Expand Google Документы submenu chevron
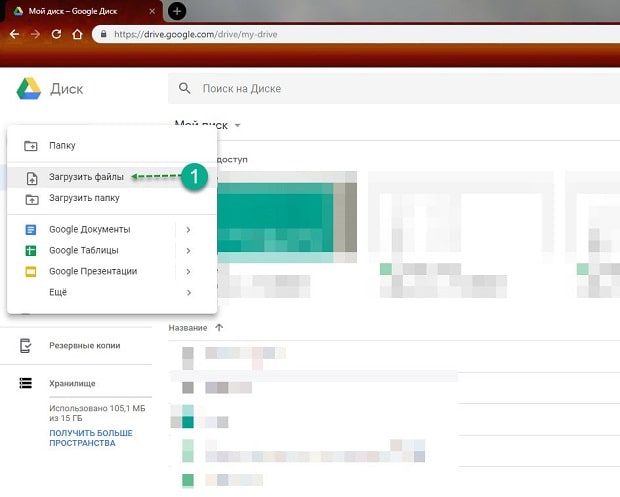This screenshot has height=497, width=620. (189, 230)
